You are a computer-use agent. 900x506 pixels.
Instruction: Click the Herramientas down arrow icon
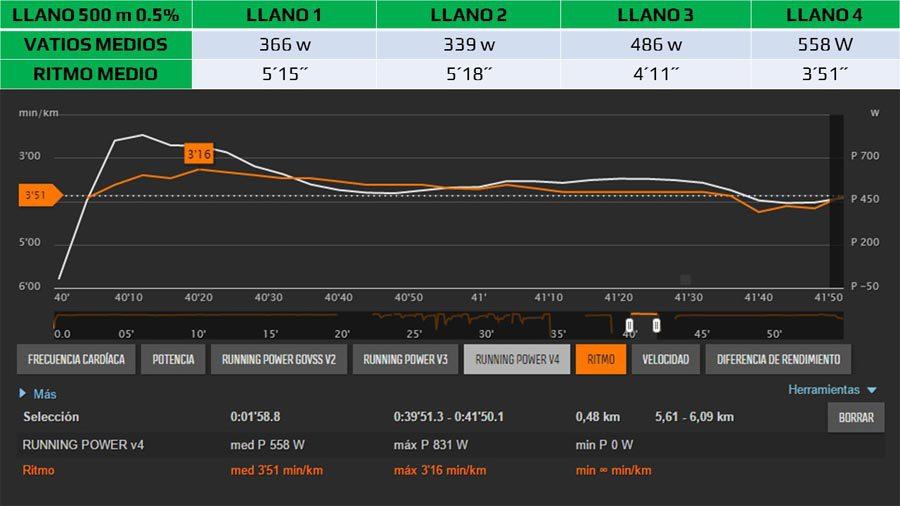(871, 390)
